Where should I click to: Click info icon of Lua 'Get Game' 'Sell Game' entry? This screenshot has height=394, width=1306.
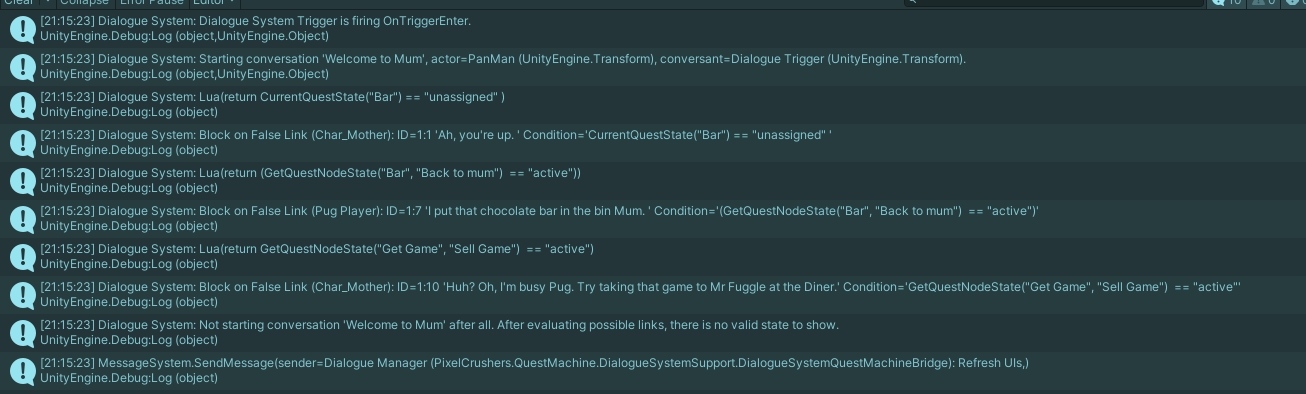point(22,256)
